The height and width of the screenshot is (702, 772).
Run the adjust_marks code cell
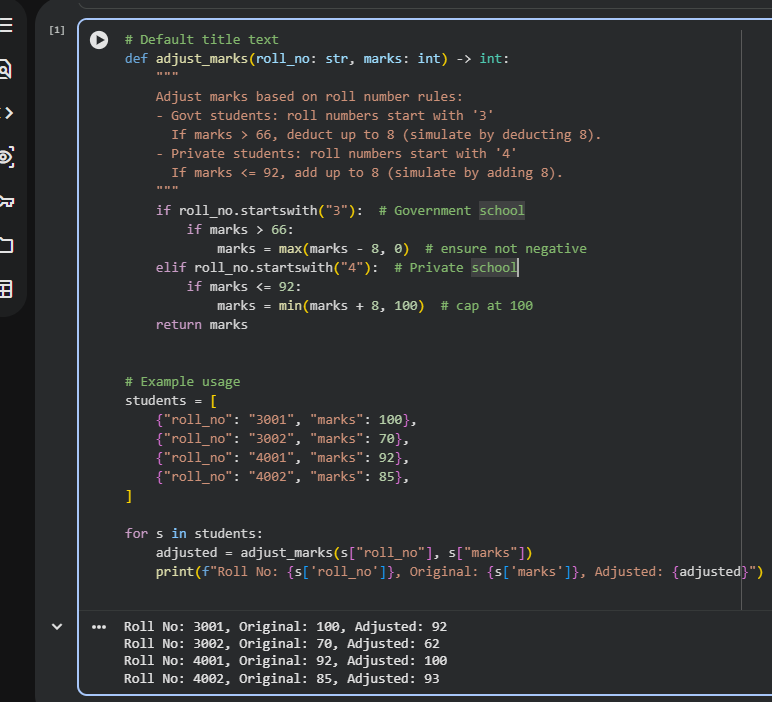[x=99, y=40]
